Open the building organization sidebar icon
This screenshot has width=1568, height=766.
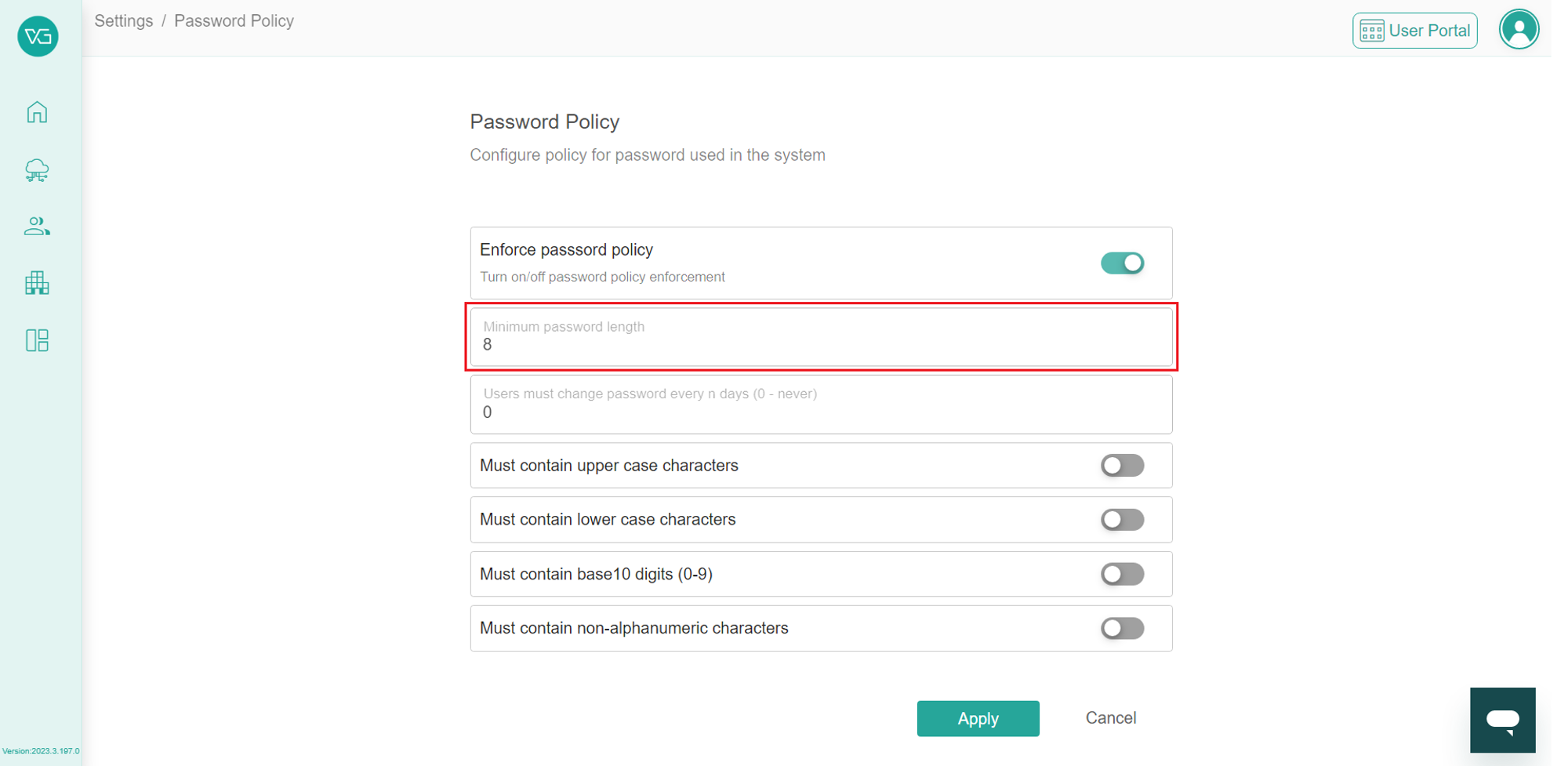(37, 283)
